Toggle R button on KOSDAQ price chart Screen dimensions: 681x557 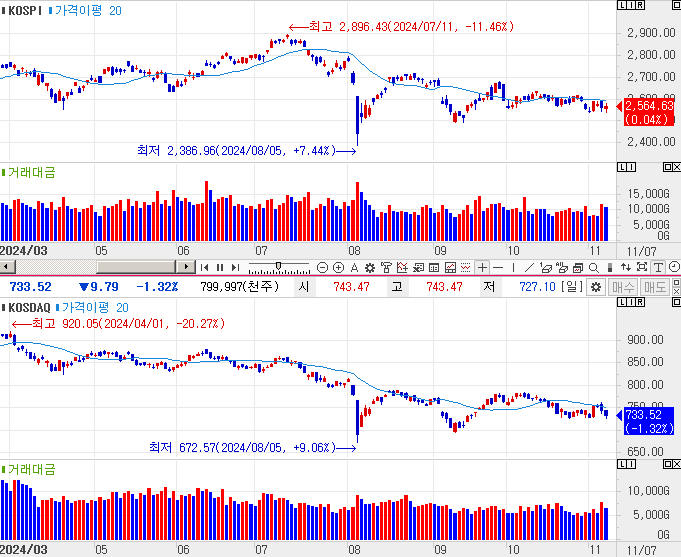[641, 302]
